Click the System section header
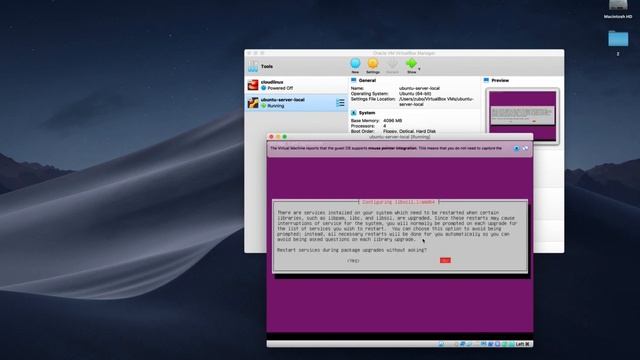 tap(367, 113)
